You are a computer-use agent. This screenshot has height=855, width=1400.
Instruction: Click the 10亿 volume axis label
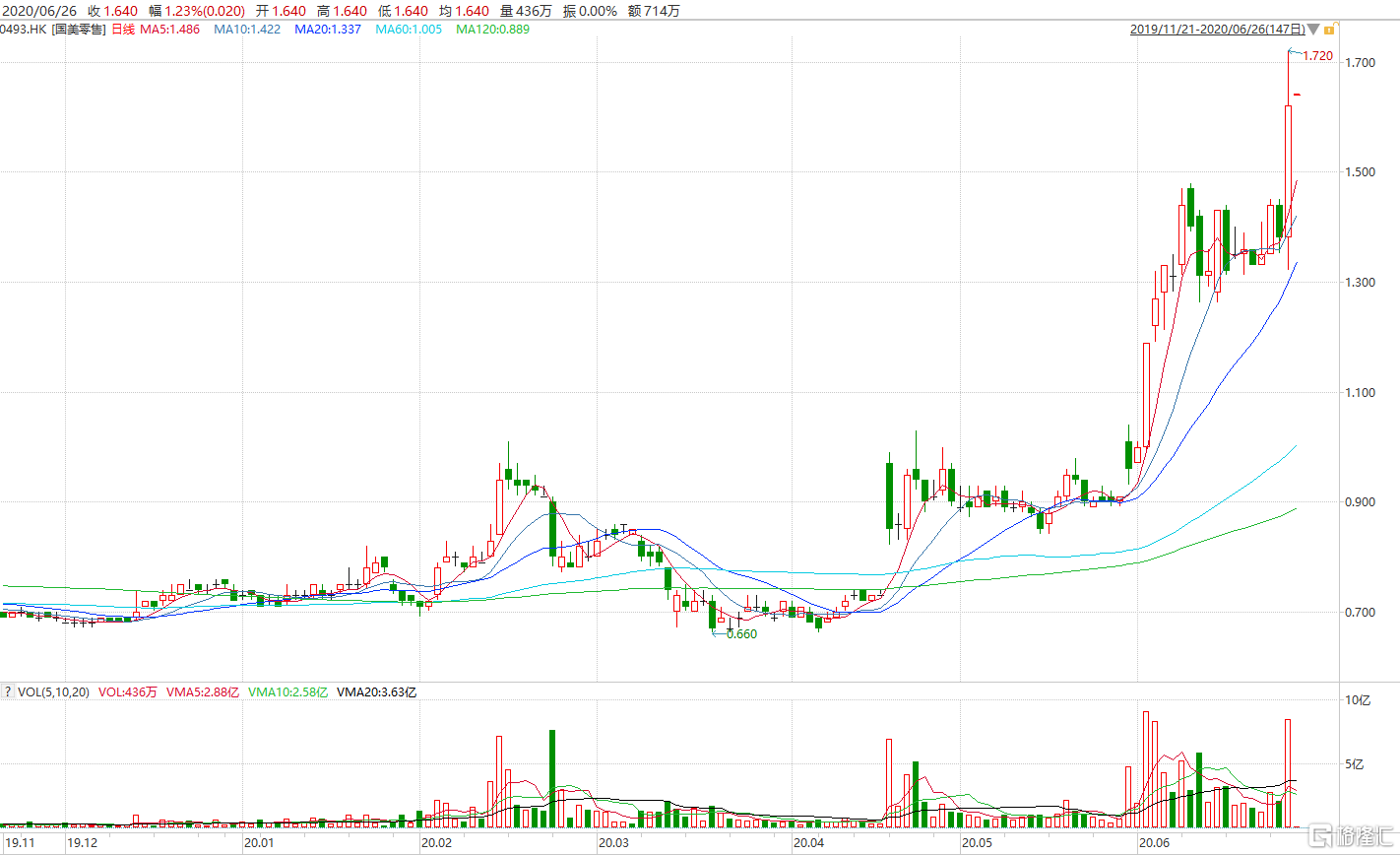(1358, 700)
